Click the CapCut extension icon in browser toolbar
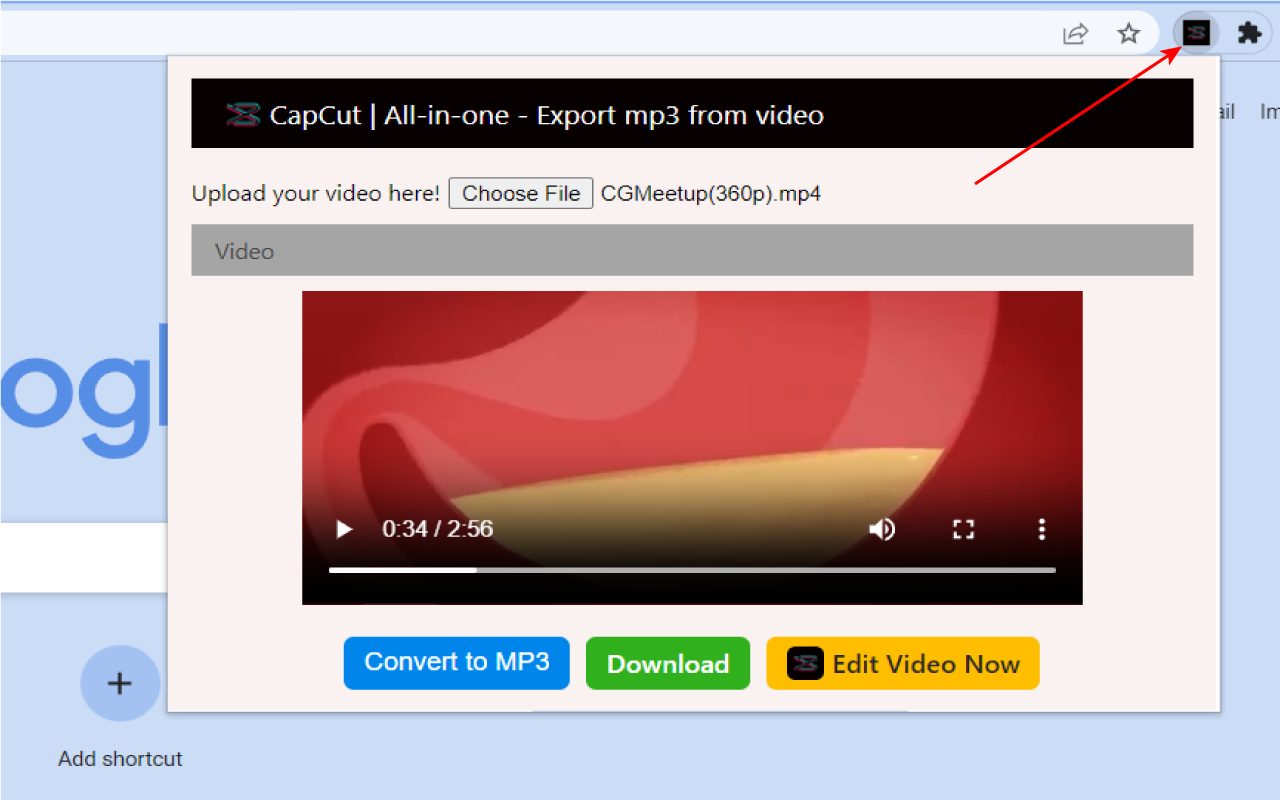This screenshot has height=800, width=1280. click(x=1197, y=33)
